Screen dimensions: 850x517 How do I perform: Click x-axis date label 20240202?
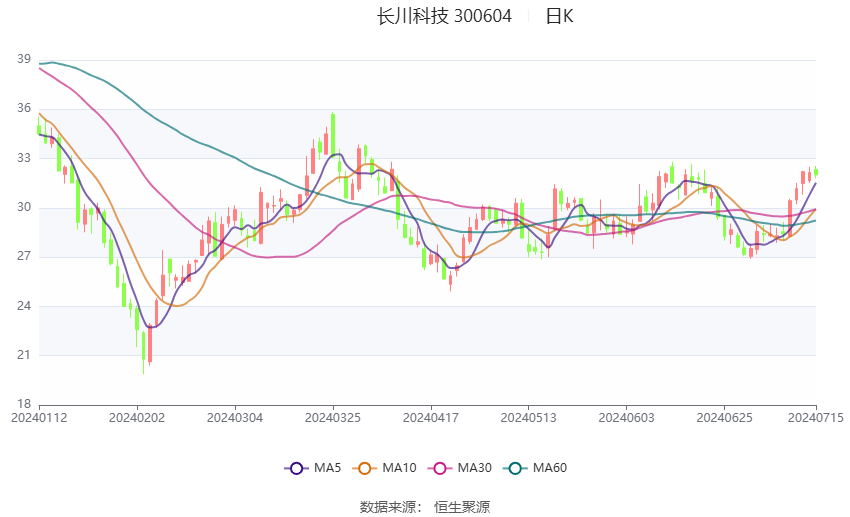click(x=137, y=418)
